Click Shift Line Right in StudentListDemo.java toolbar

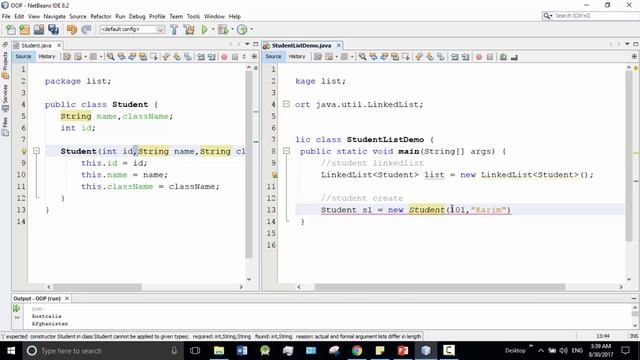[465, 57]
